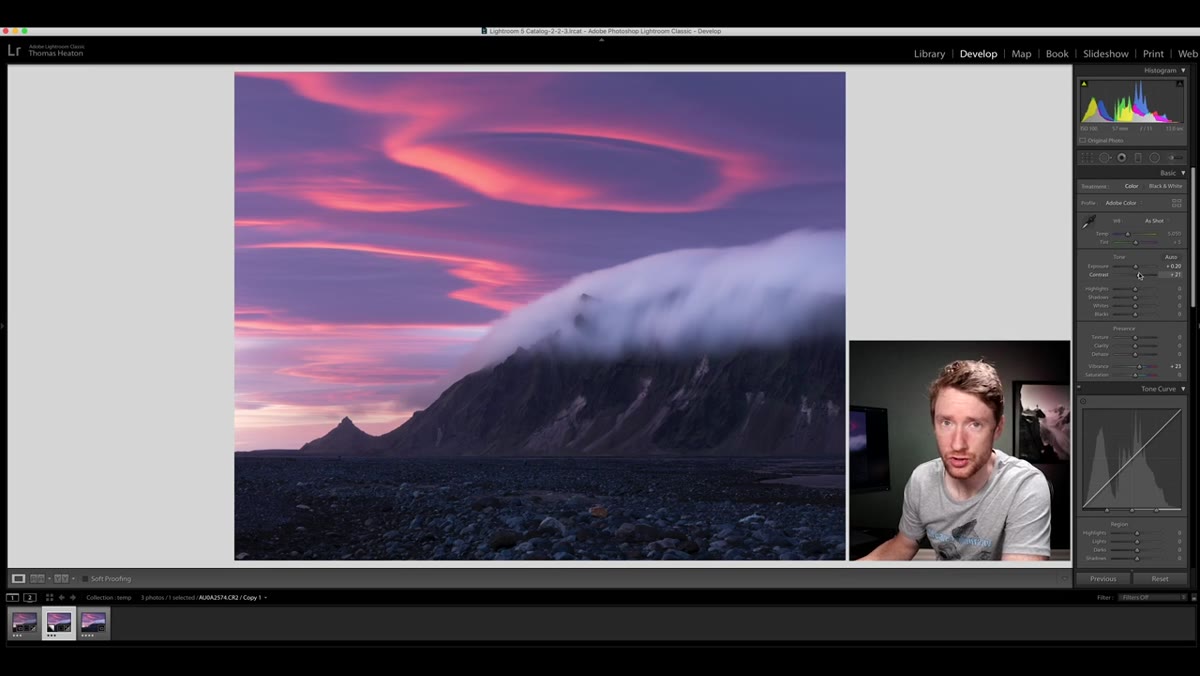The height and width of the screenshot is (676, 1200).
Task: Collapse the Histogram panel
Action: 1183,70
